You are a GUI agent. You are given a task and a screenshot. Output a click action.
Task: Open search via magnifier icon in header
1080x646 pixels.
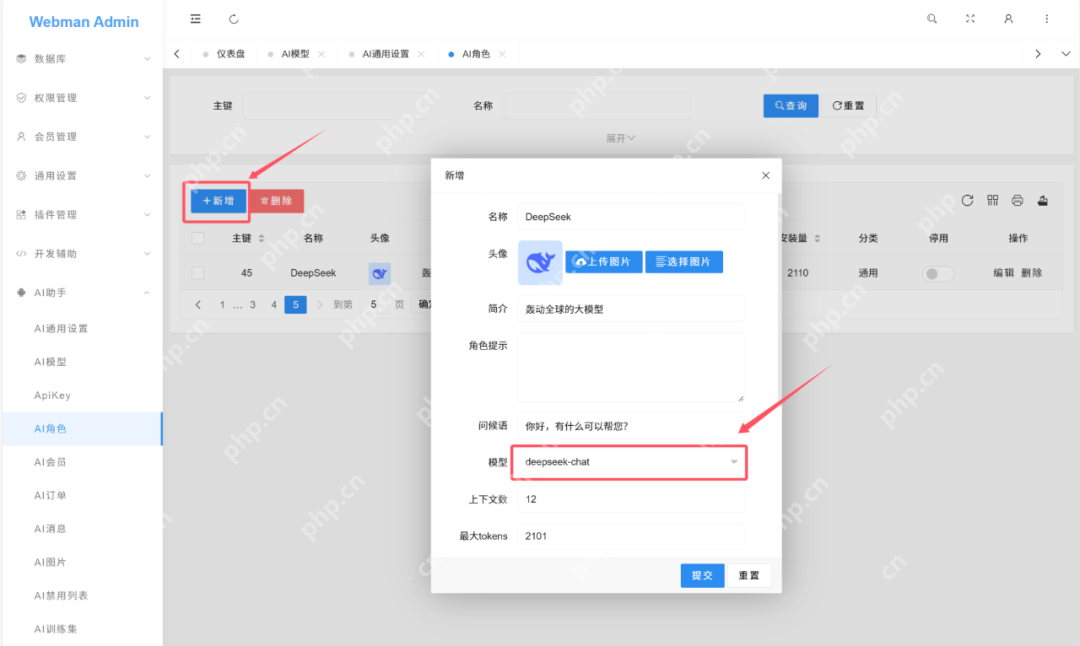932,19
